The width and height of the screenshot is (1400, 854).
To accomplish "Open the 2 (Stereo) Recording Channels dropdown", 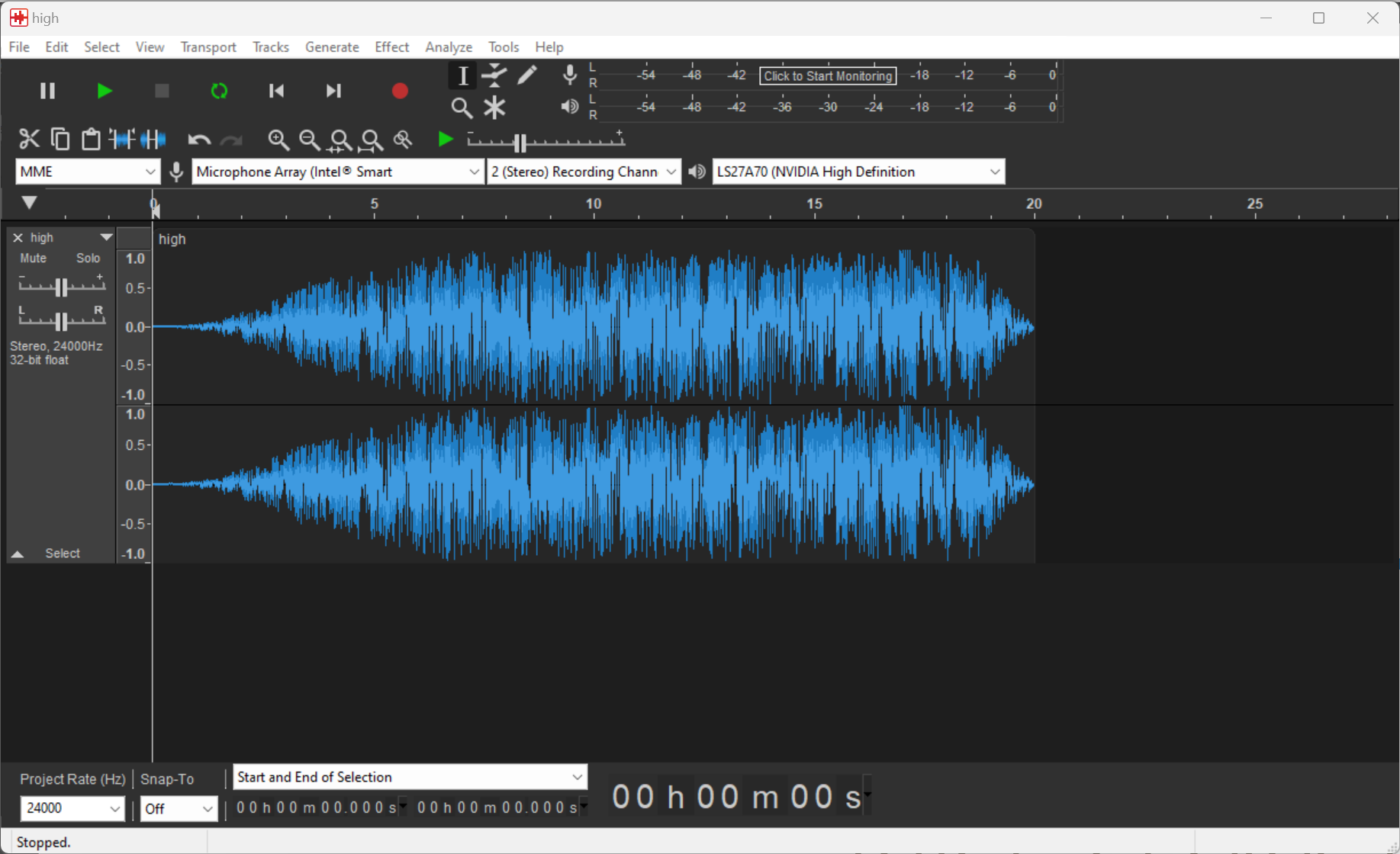I will pos(584,172).
